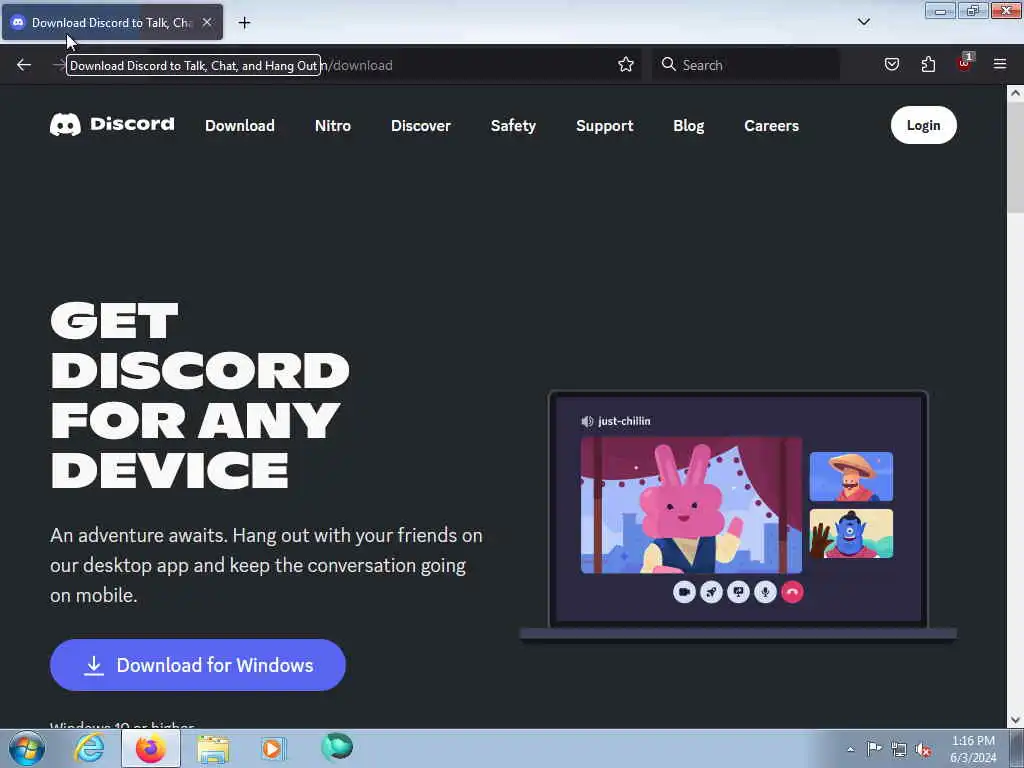Screen dimensions: 1024x768
Task: Click the Firefox taskbar icon
Action: [x=151, y=748]
